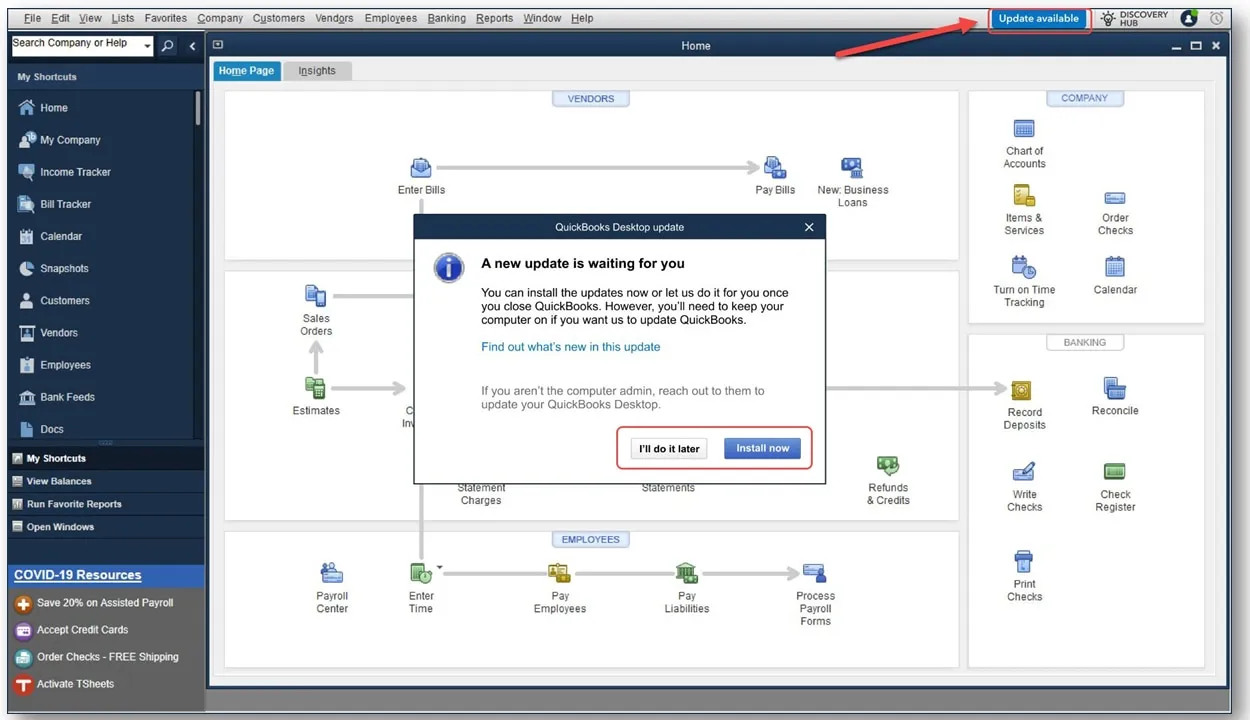This screenshot has height=720, width=1250.
Task: Open the Pay Bills icon
Action: [x=775, y=168]
